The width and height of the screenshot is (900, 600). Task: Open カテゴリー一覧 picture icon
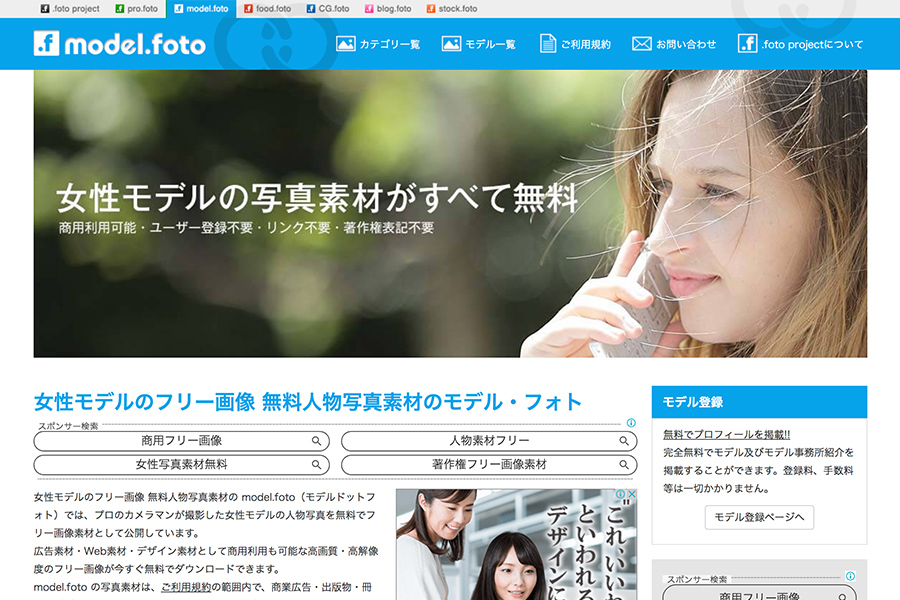point(346,44)
